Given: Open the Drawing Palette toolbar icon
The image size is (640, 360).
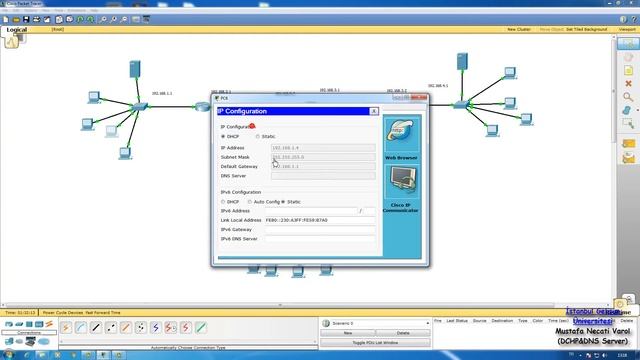Looking at the screenshot, I should [x=136, y=20].
